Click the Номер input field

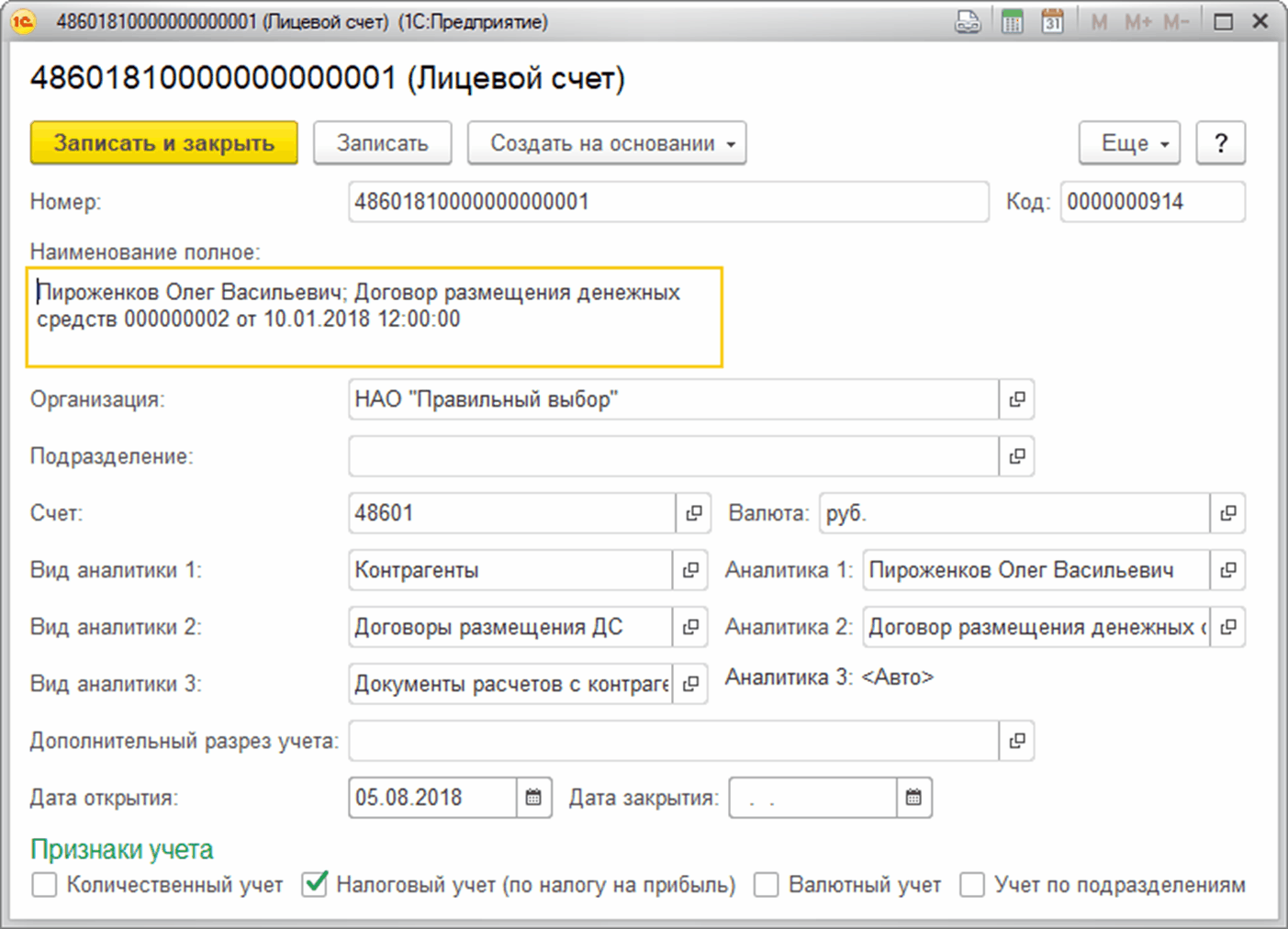(x=668, y=202)
